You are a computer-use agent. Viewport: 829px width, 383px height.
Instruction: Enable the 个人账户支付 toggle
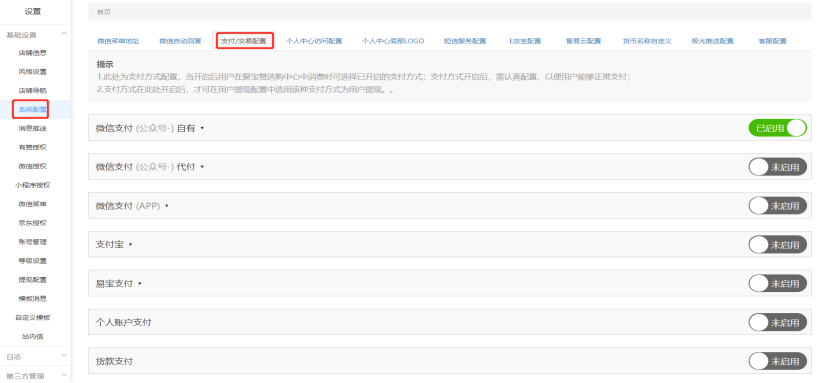click(x=777, y=322)
